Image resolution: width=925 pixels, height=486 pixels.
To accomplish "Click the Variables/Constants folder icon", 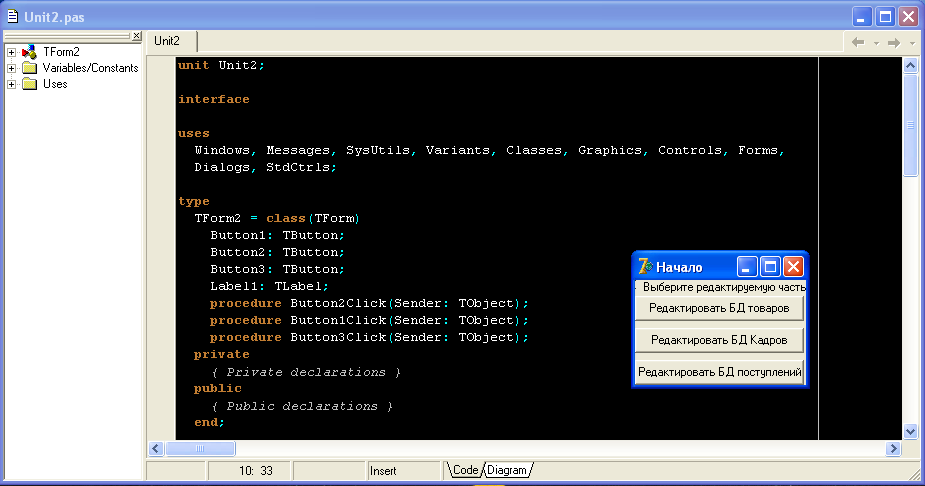I will [x=29, y=68].
